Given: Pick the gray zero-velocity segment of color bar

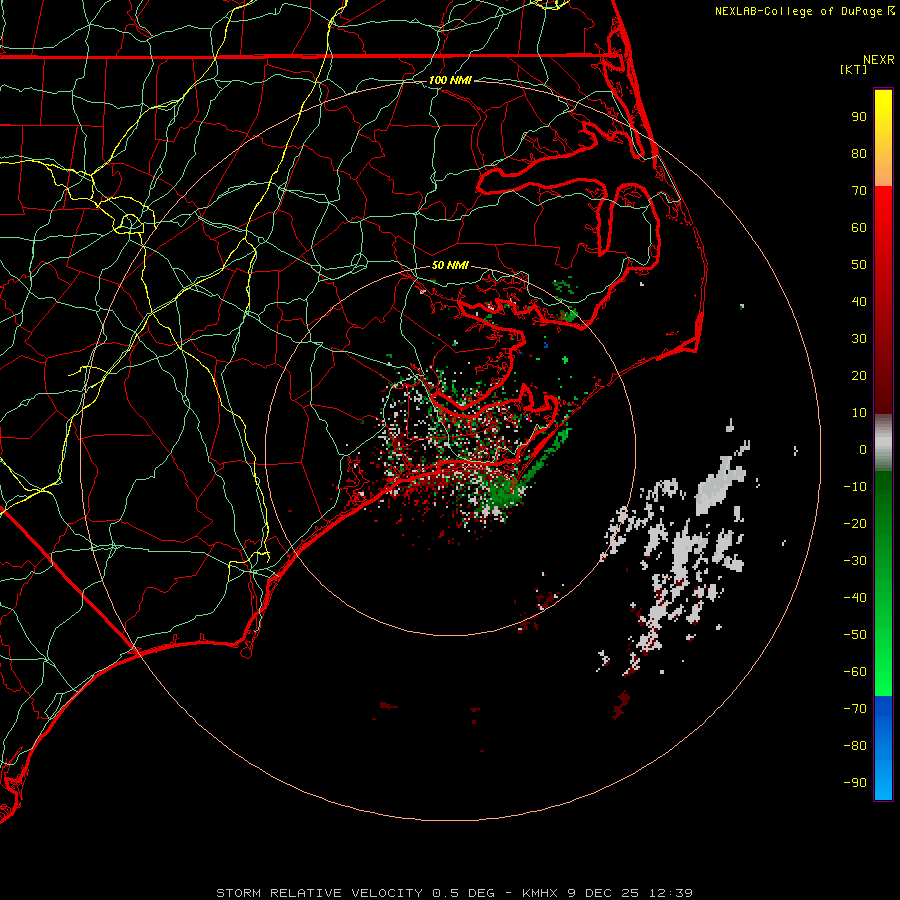Looking at the screenshot, I should [883, 443].
